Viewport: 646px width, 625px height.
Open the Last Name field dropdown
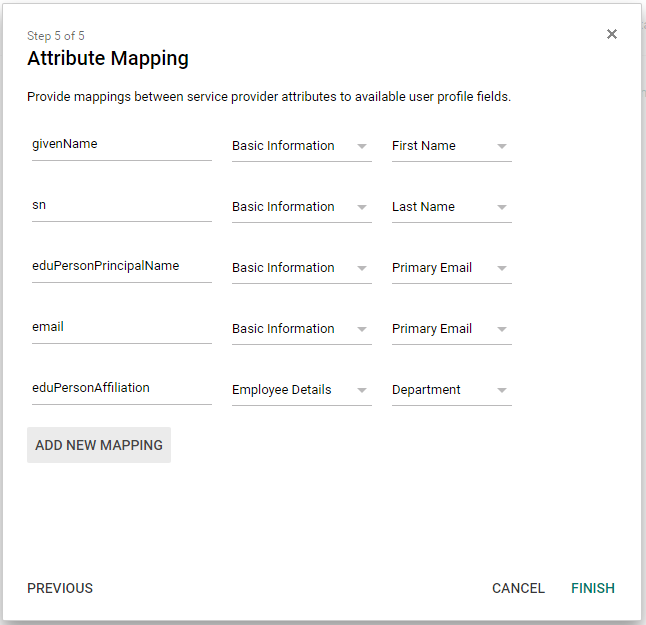click(x=451, y=207)
